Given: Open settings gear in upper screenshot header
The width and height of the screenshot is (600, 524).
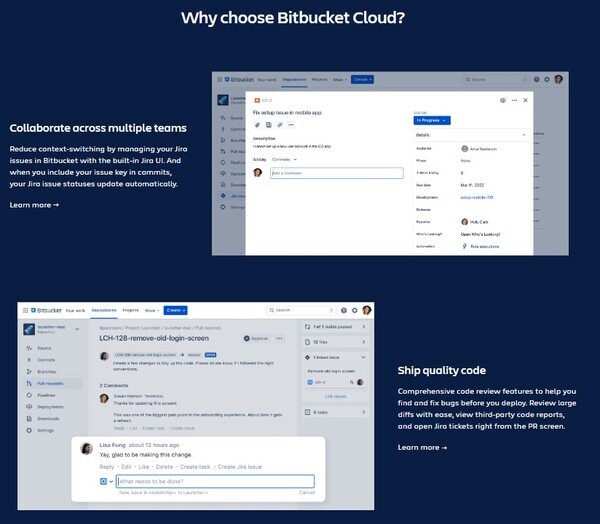Looking at the screenshot, I should coord(547,80).
